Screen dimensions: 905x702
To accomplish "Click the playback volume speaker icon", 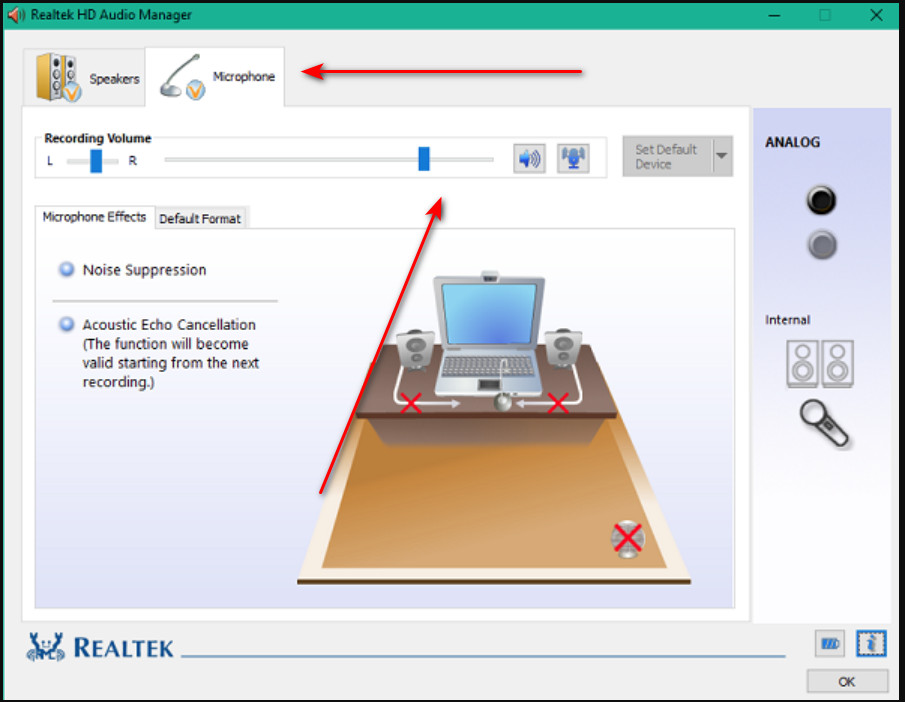I will coord(529,158).
